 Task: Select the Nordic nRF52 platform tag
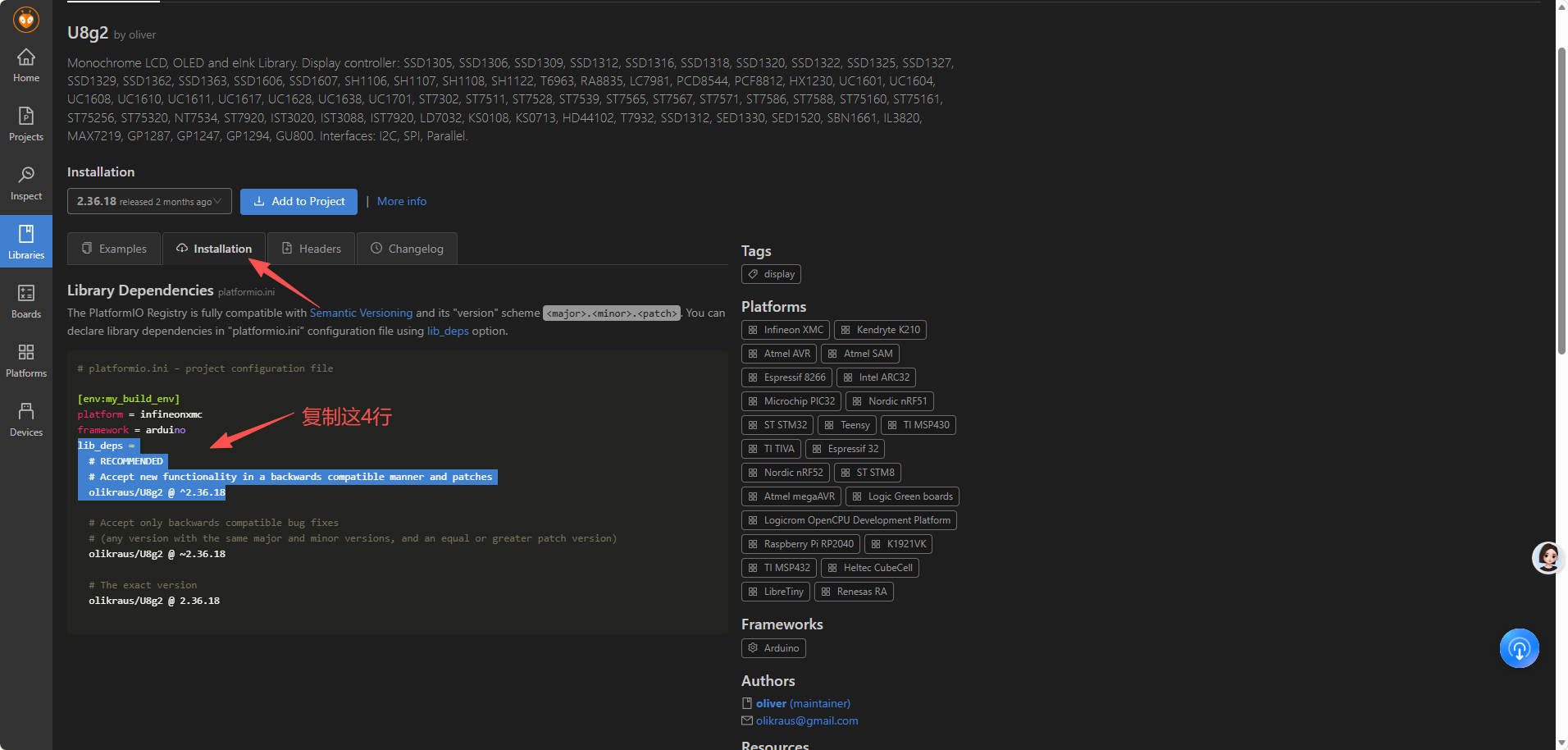786,473
